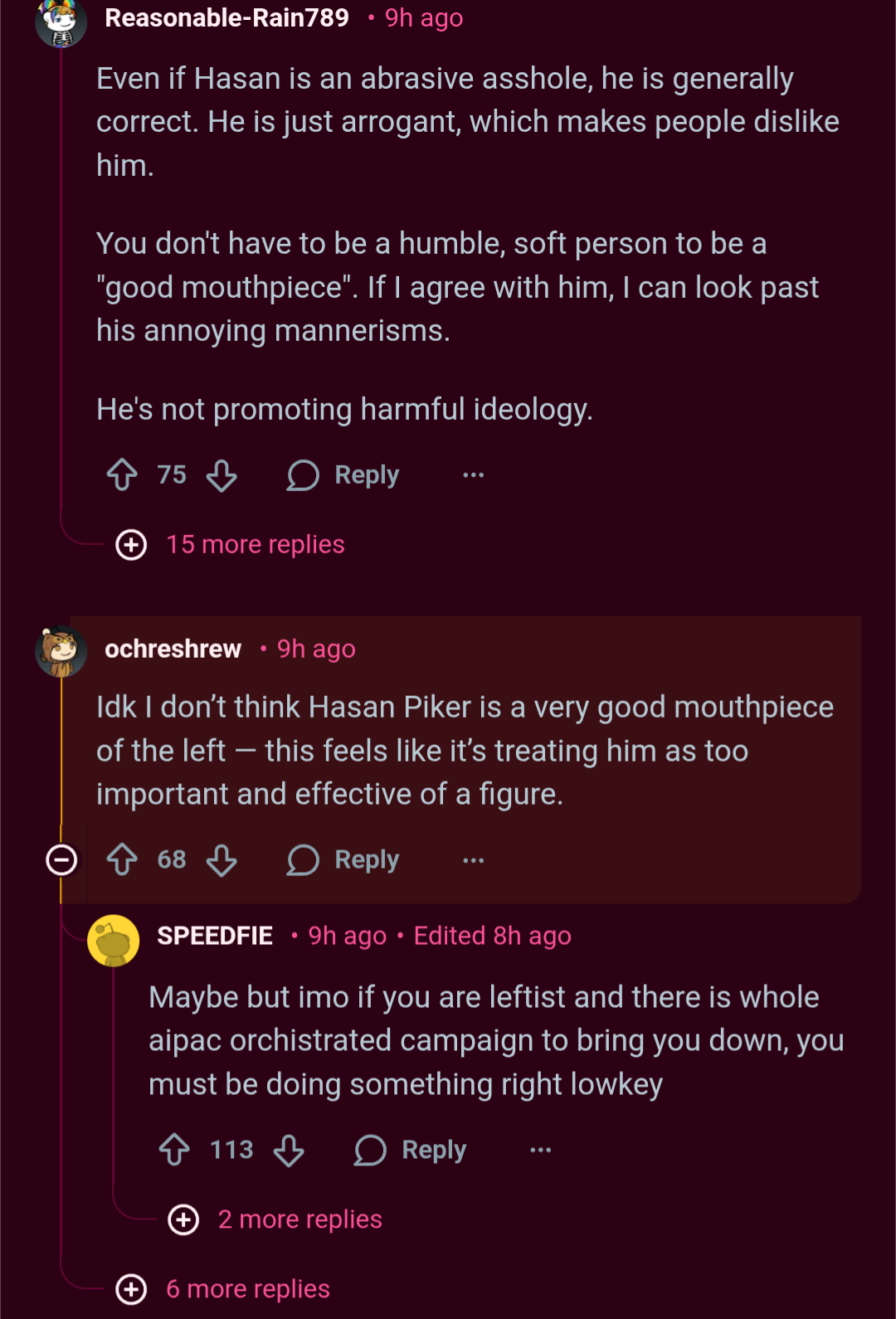This screenshot has height=1319, width=896.
Task: Upvote SPEEDFIE's comment
Action: (174, 1150)
